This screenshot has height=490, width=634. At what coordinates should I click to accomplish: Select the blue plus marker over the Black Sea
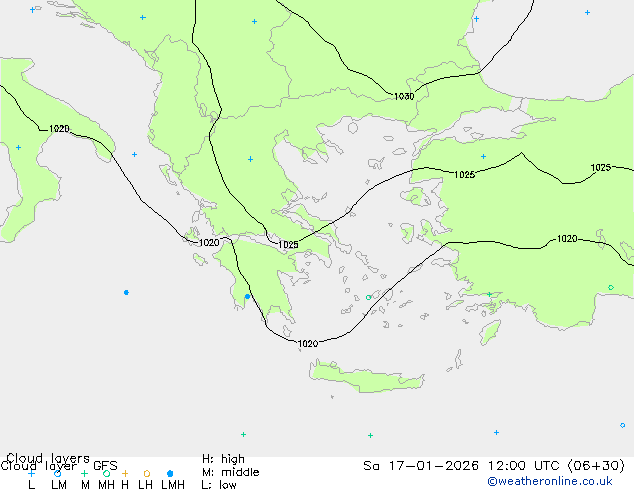(587, 13)
